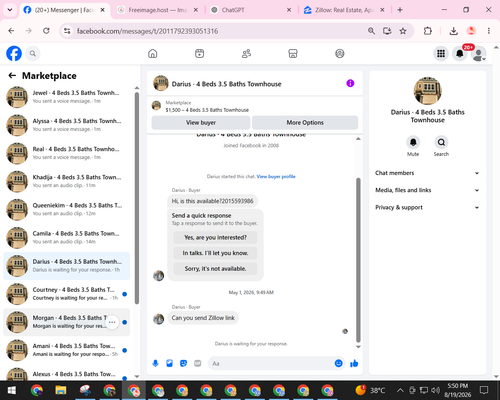Open the Facebook menu grid icon

(x=441, y=53)
